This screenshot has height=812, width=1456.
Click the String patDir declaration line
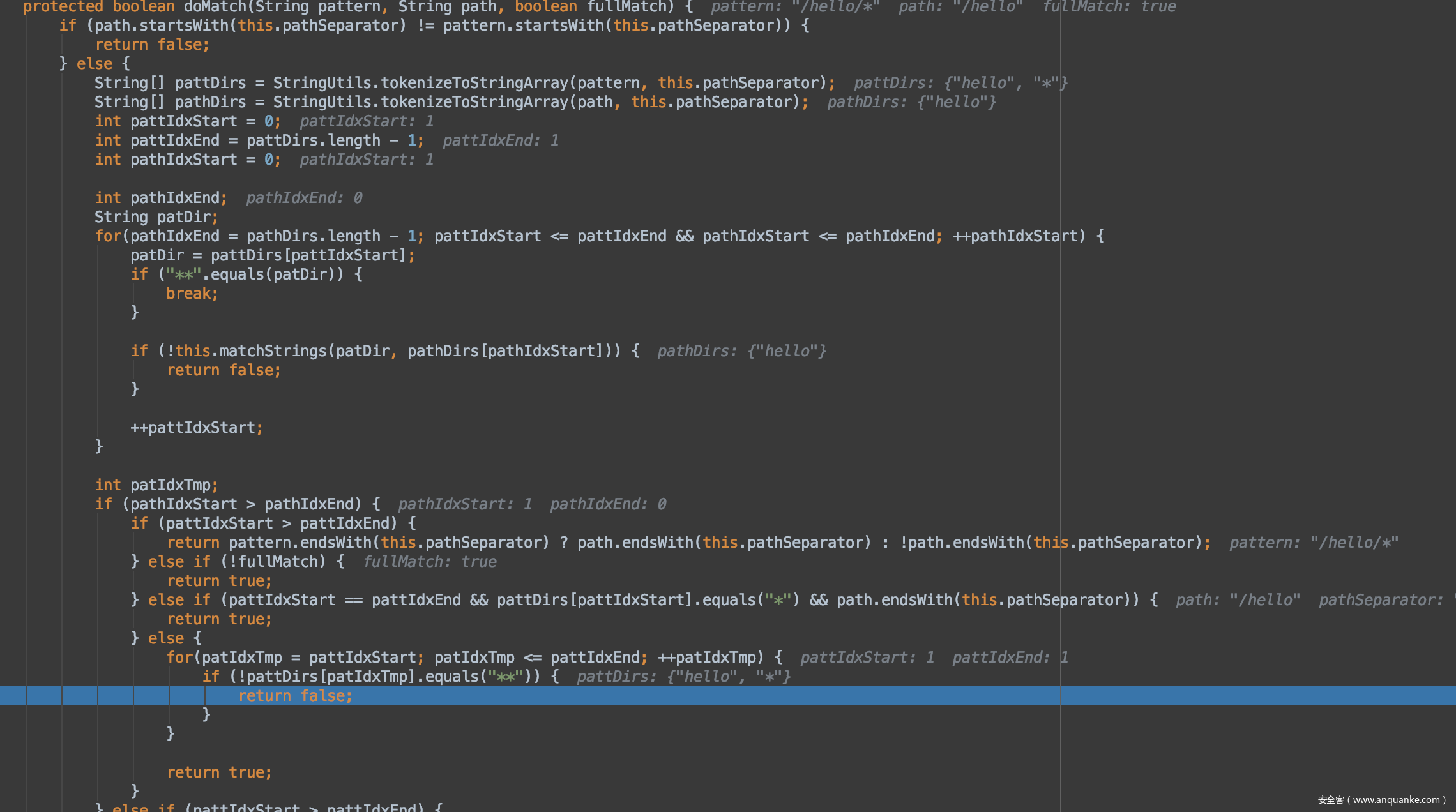(x=156, y=217)
